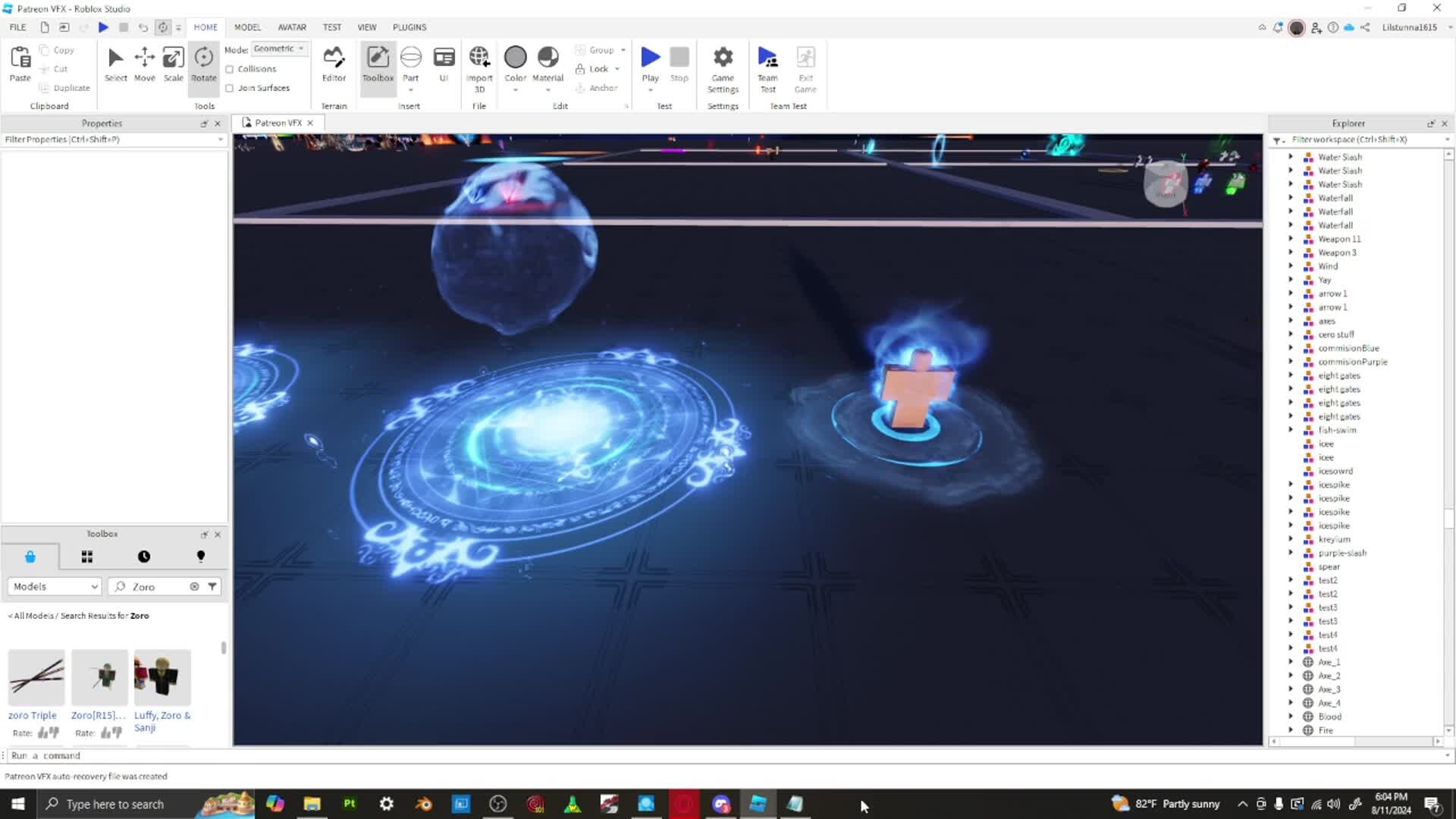Switch to the PLUGINS ribbon tab
Screen dimensions: 1456x819
click(x=409, y=27)
